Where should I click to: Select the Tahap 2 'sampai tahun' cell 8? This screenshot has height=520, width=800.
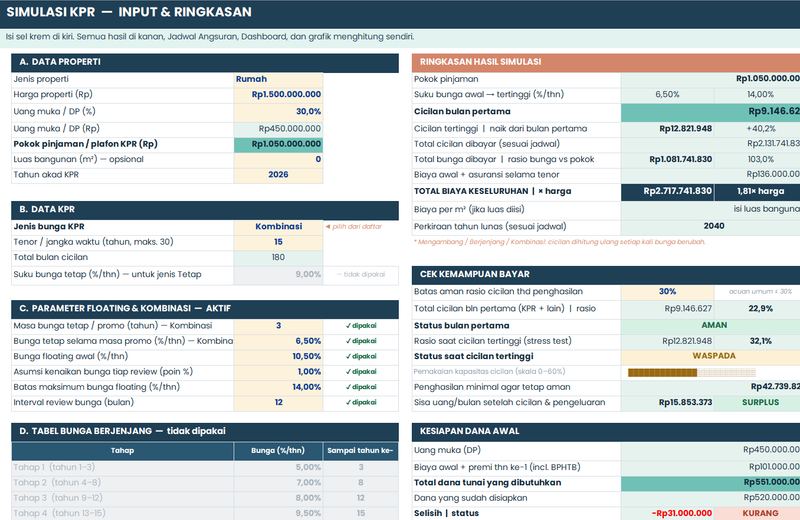pyautogui.click(x=361, y=483)
